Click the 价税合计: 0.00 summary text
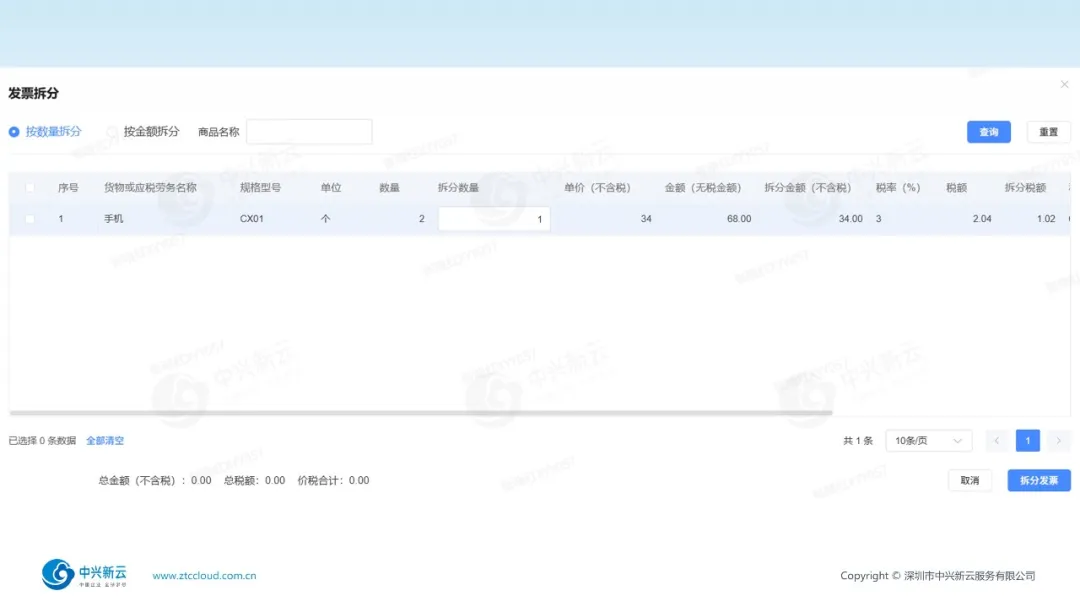Viewport: 1080px width, 607px height. click(333, 480)
